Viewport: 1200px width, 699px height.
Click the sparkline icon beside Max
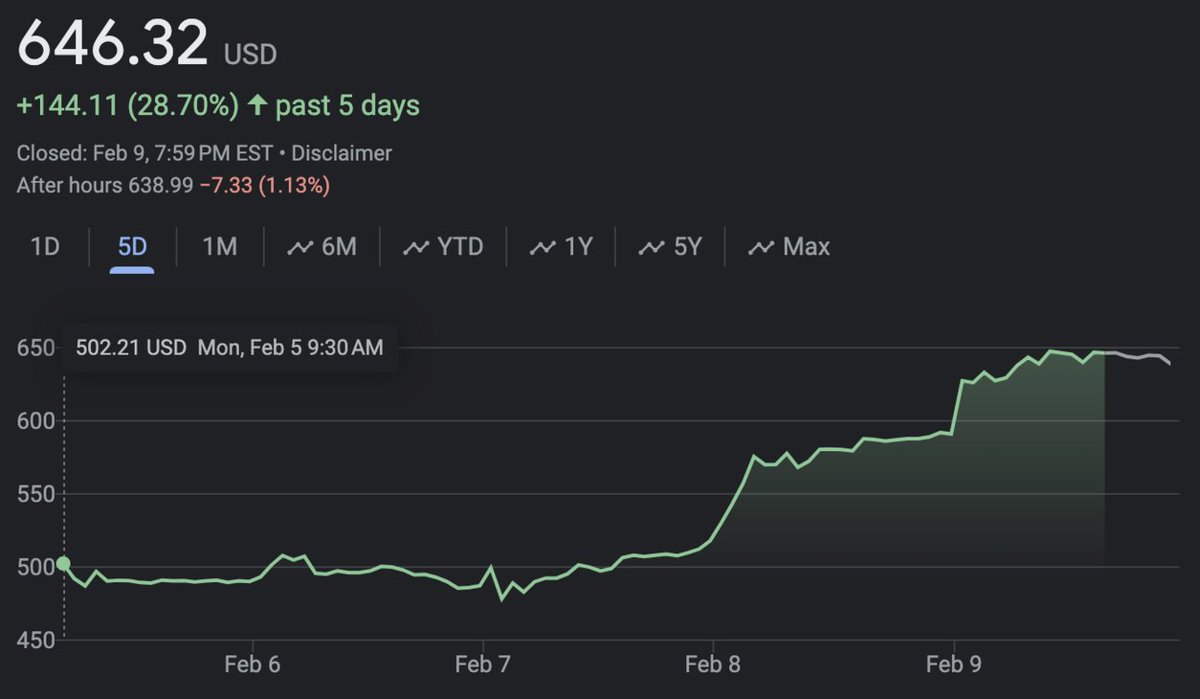pos(762,246)
